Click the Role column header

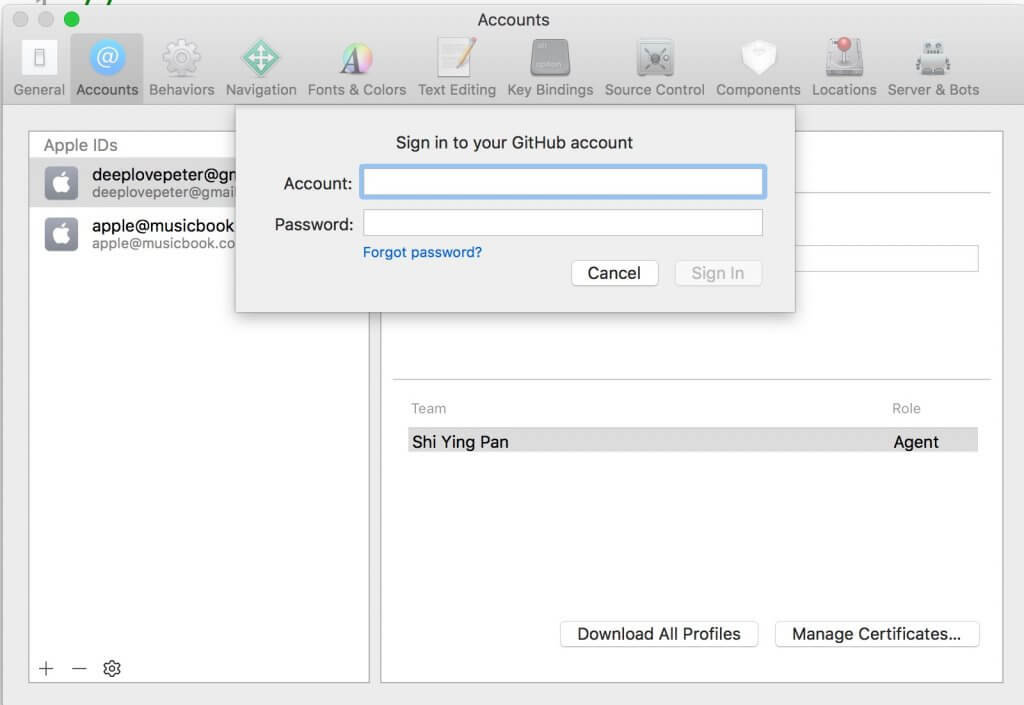pos(906,409)
